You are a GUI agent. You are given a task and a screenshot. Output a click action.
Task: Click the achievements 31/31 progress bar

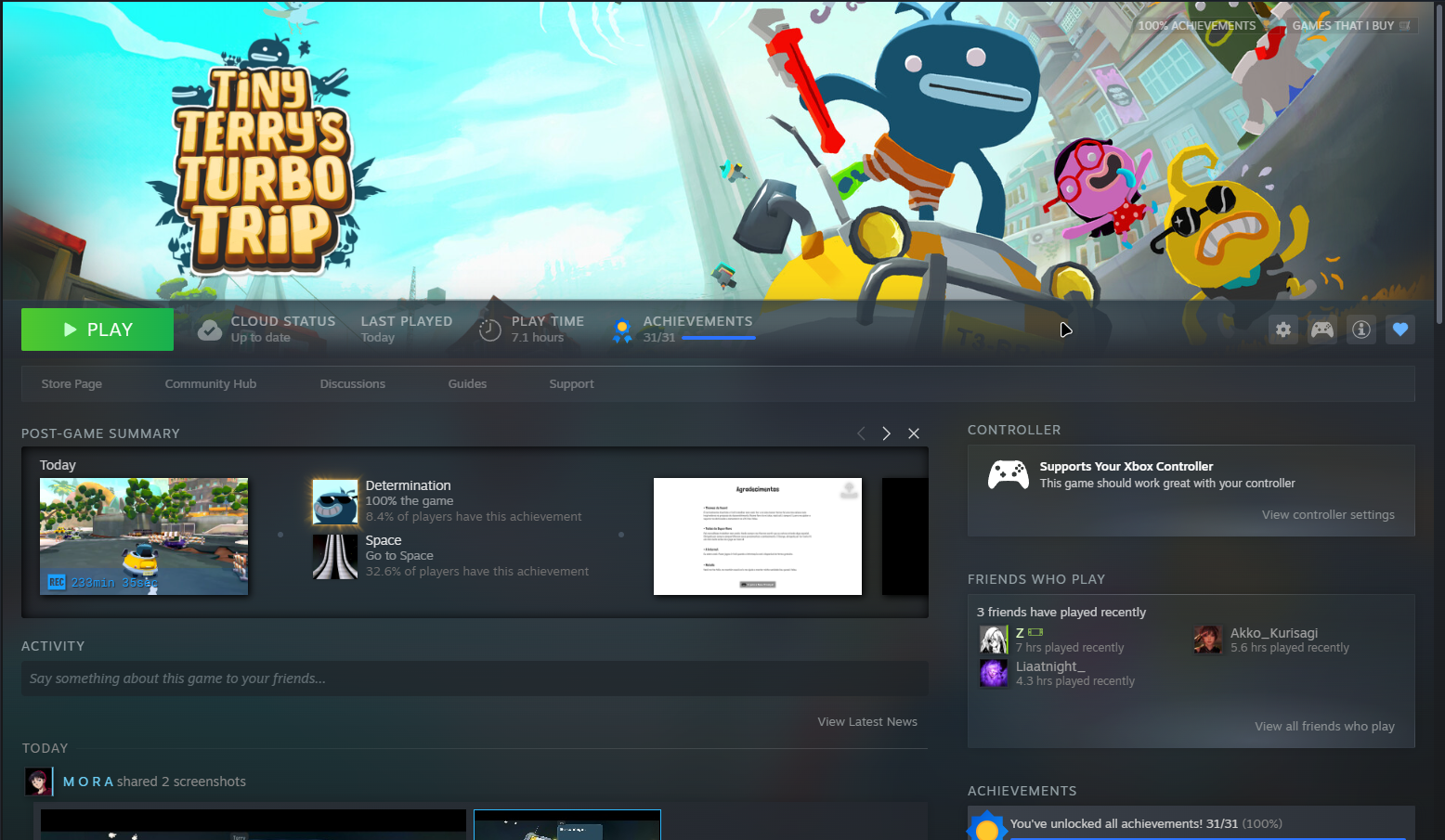tap(718, 338)
